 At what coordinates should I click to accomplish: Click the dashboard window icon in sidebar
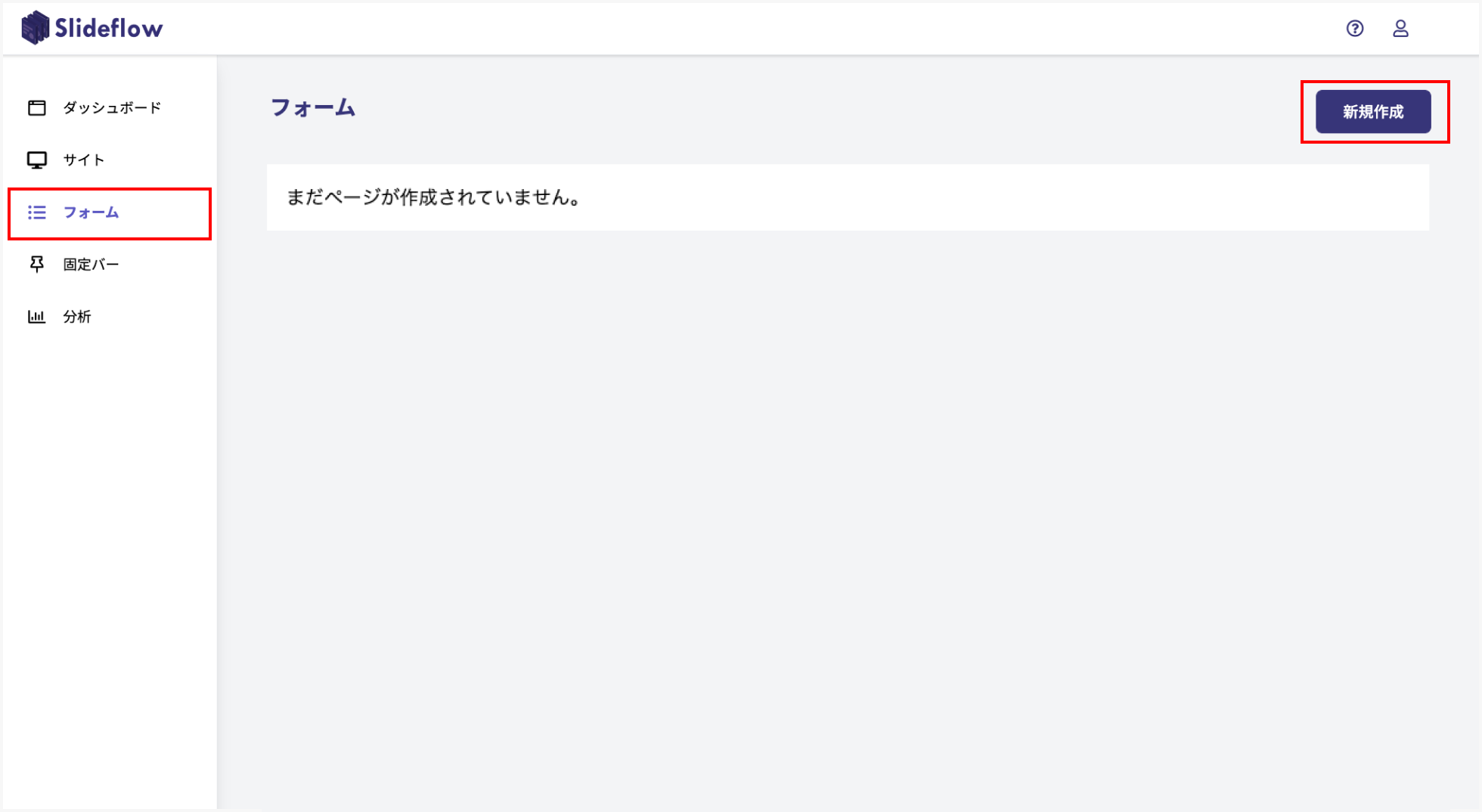point(36,108)
